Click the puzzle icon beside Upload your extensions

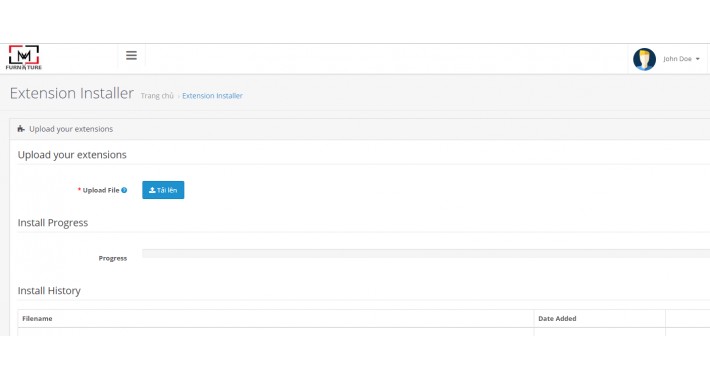[21, 129]
